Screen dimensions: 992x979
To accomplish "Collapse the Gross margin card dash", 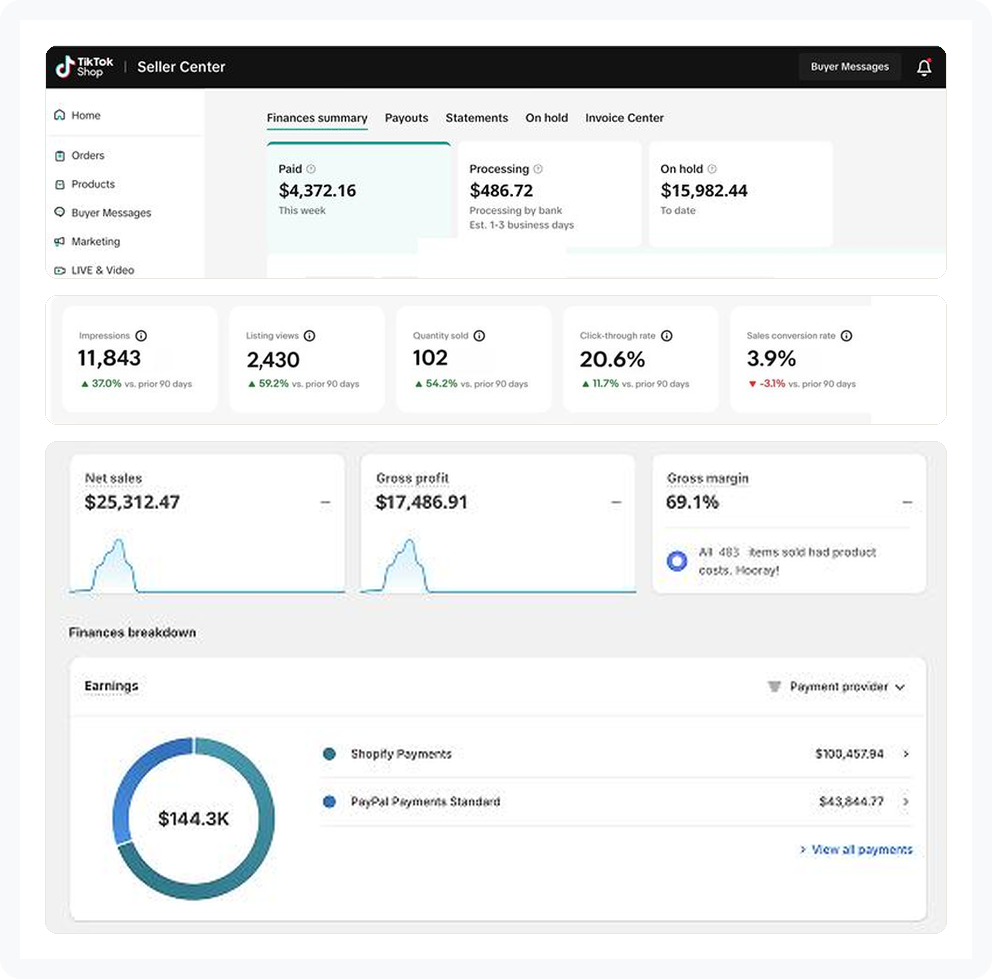I will (x=907, y=502).
